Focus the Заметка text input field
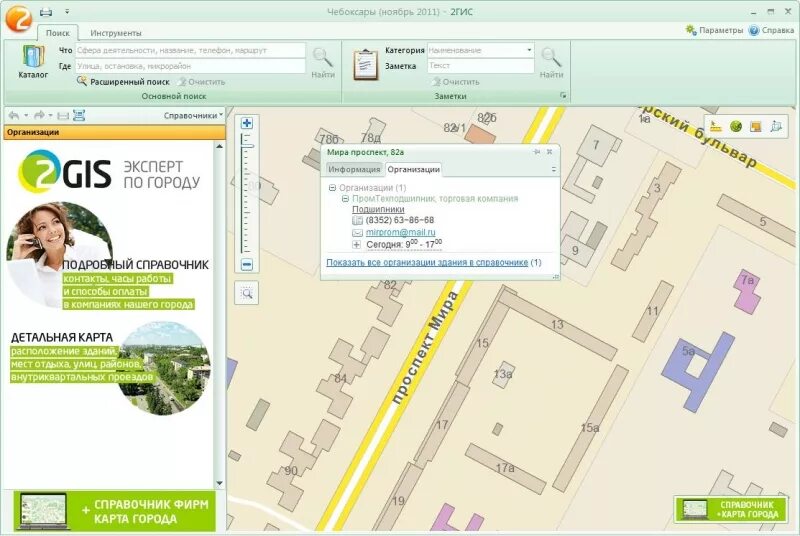 481,66
